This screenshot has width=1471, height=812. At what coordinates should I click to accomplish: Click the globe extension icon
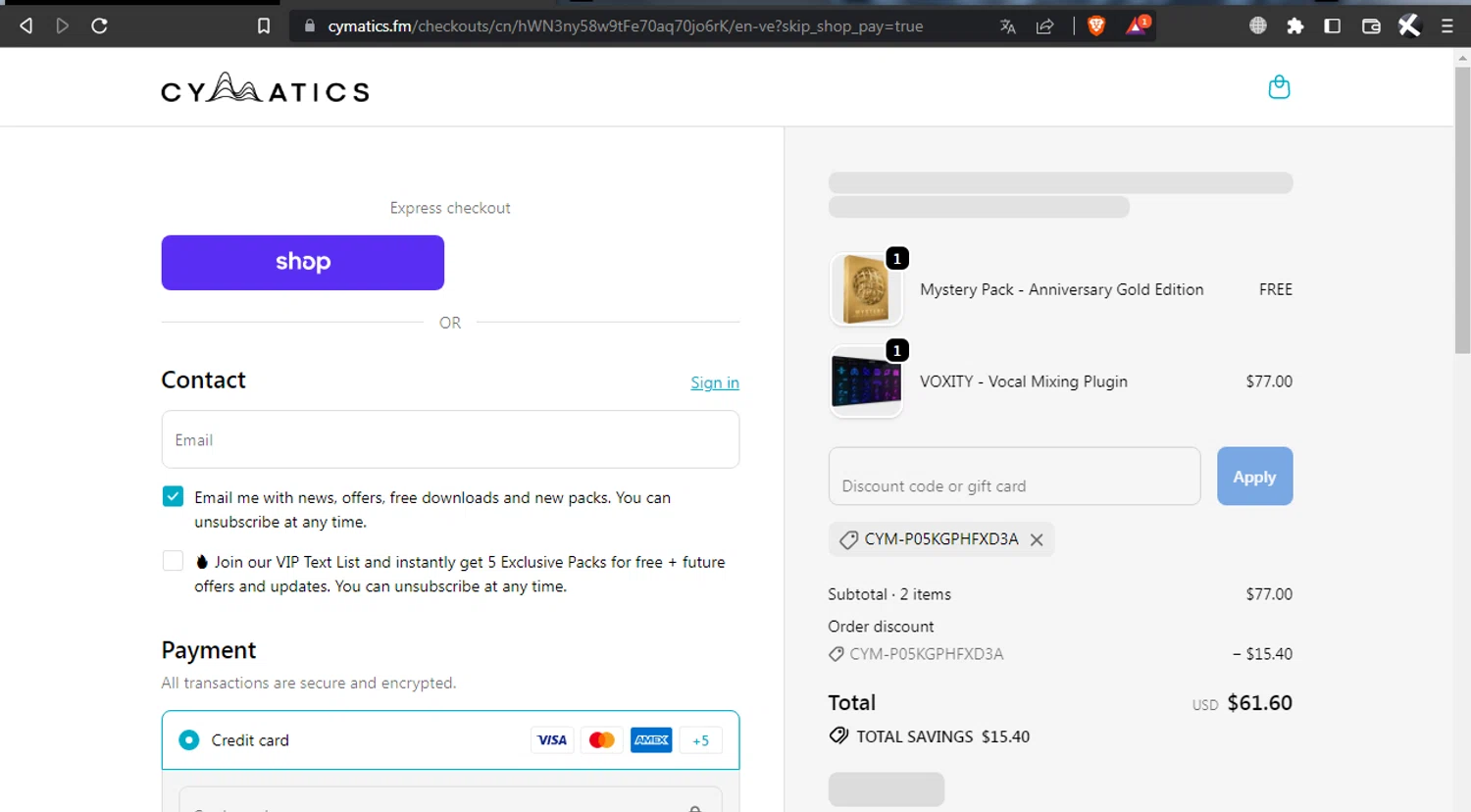[x=1258, y=25]
